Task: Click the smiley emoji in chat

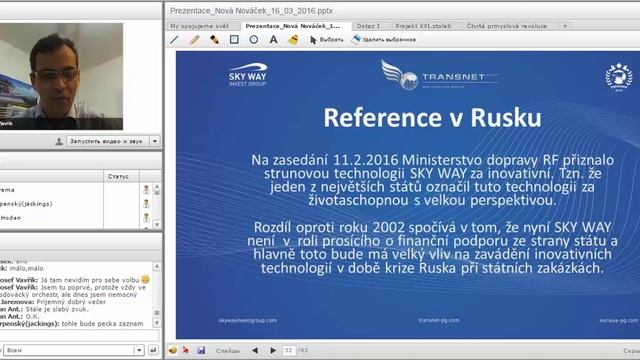Action: (x=145, y=280)
